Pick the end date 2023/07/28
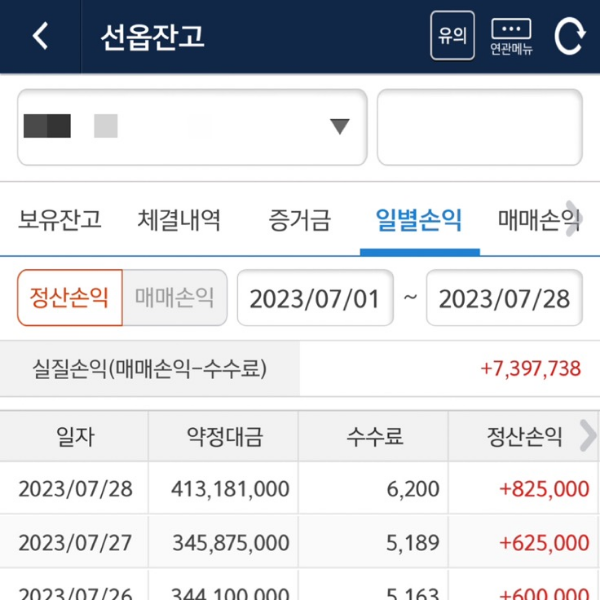 point(504,298)
